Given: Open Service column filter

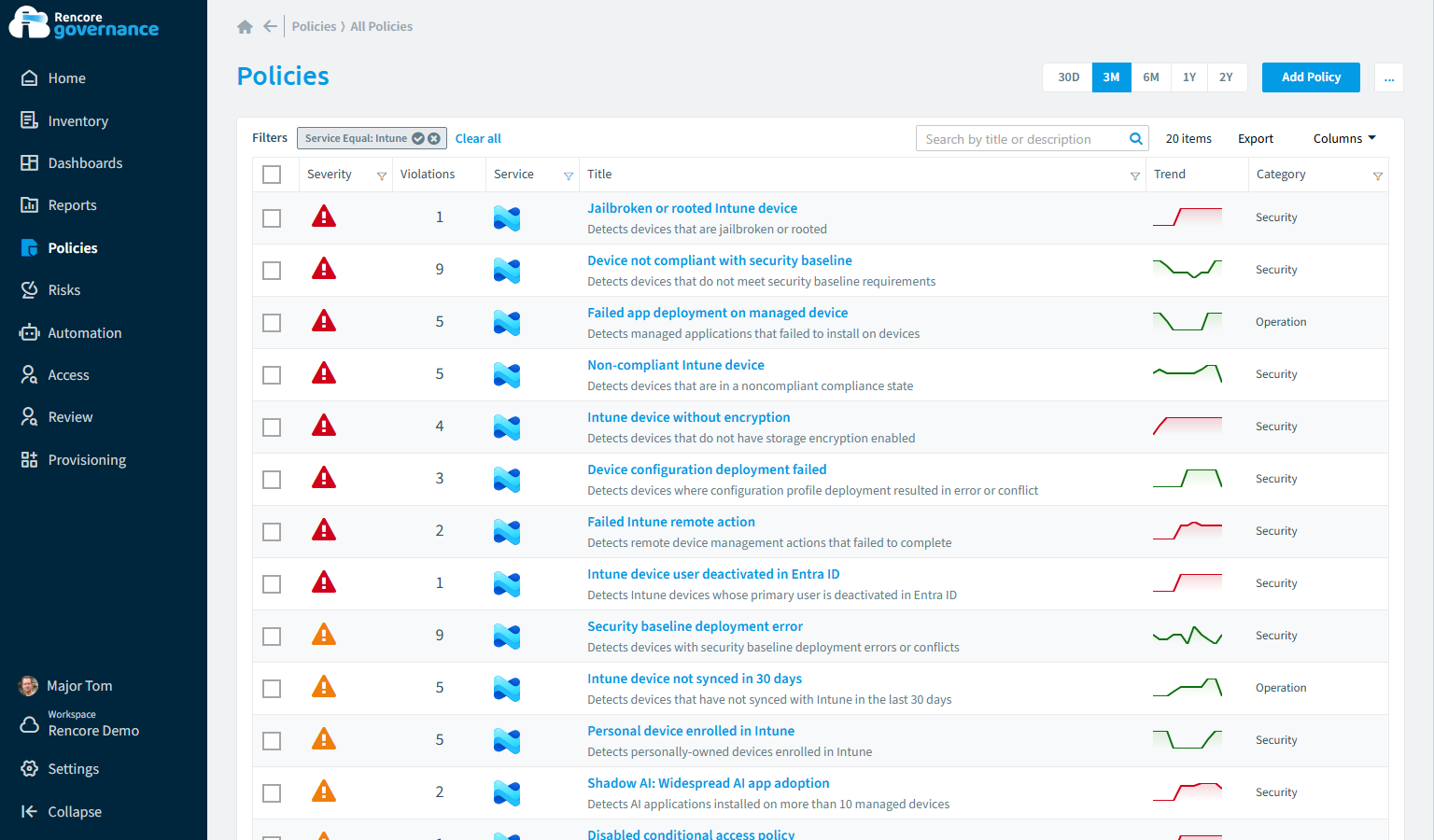Looking at the screenshot, I should coord(568,175).
